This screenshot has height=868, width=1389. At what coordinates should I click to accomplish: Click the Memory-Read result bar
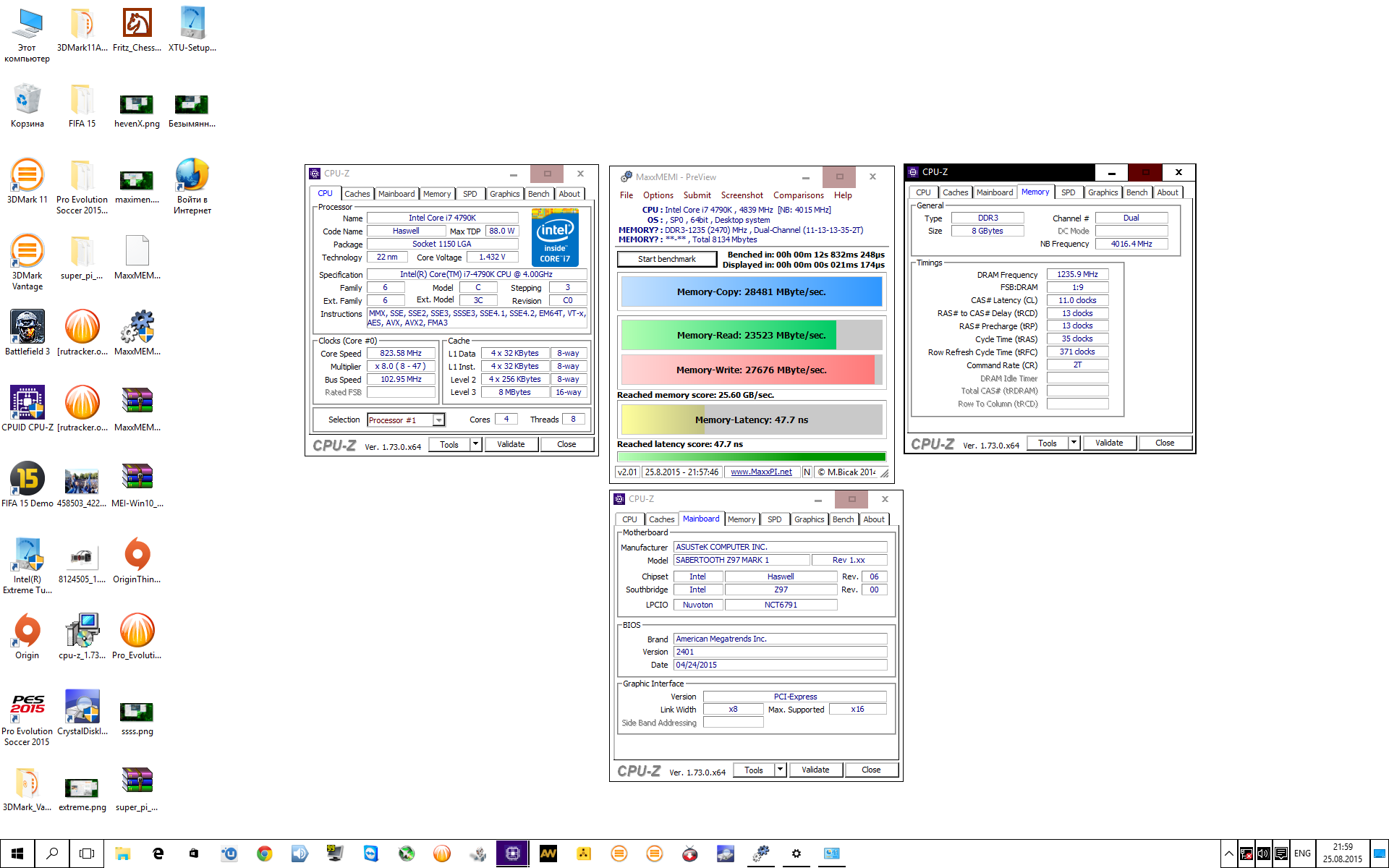point(752,335)
